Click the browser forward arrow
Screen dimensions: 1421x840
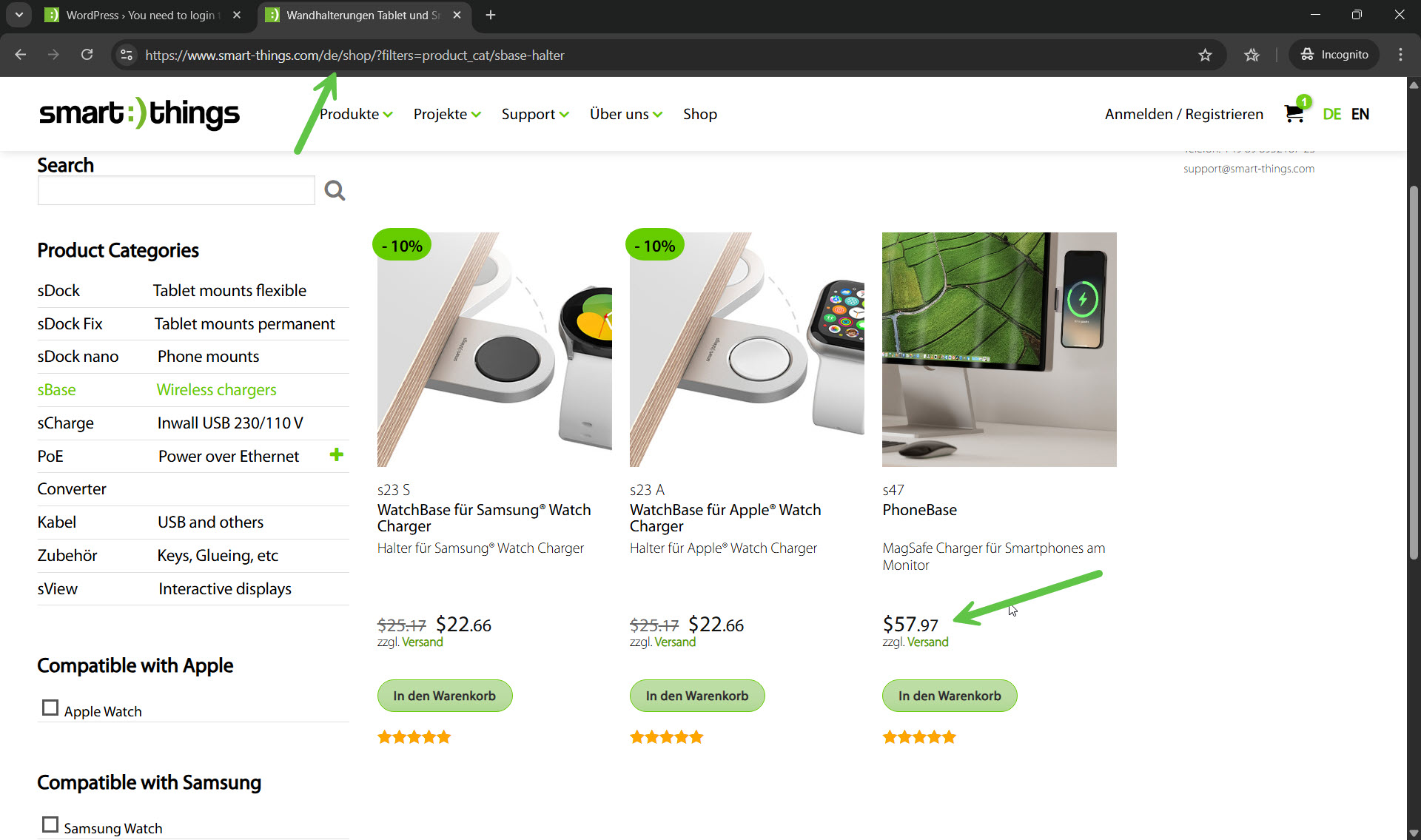tap(53, 55)
